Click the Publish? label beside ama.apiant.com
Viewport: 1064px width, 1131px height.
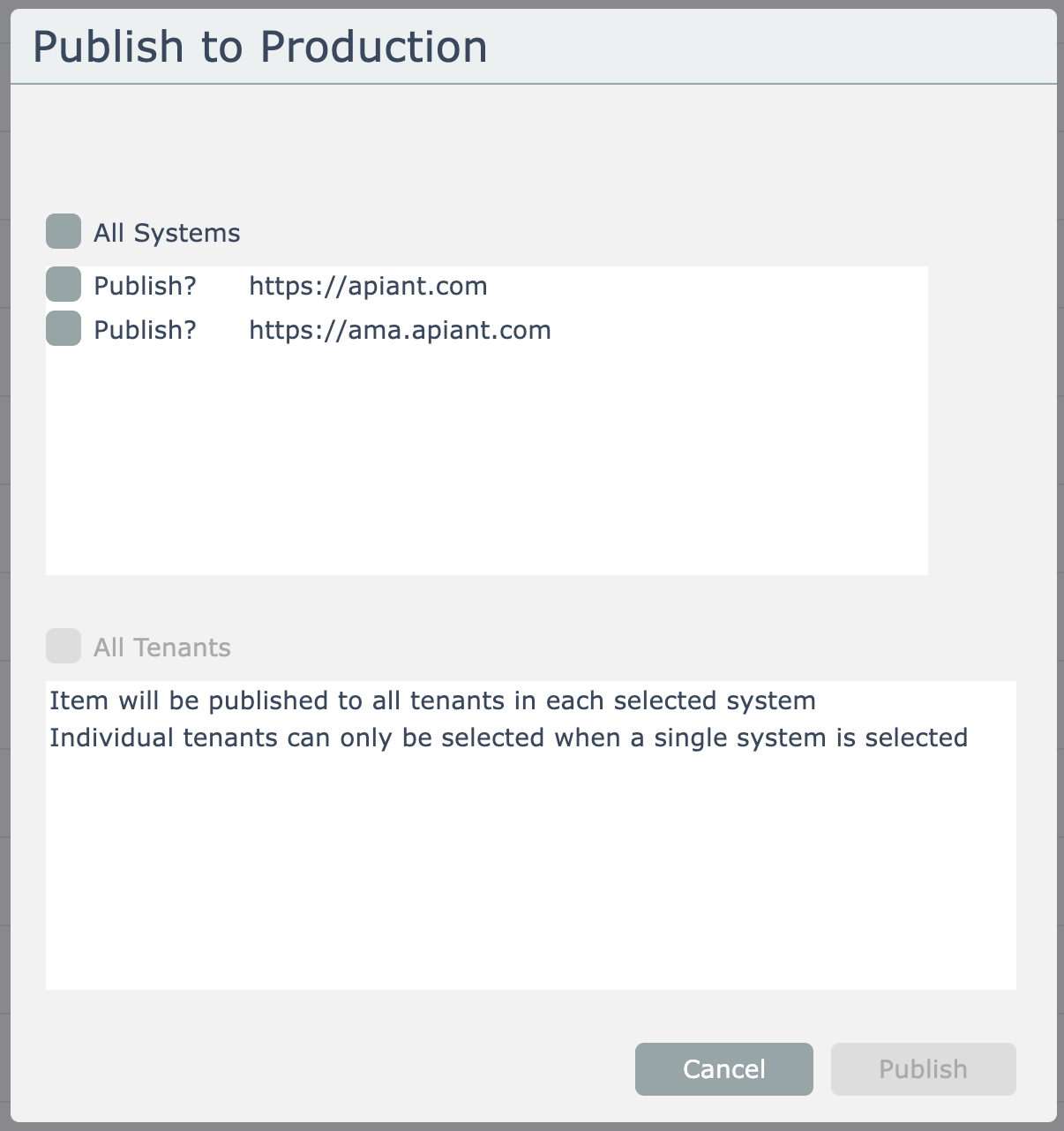pyautogui.click(x=145, y=330)
